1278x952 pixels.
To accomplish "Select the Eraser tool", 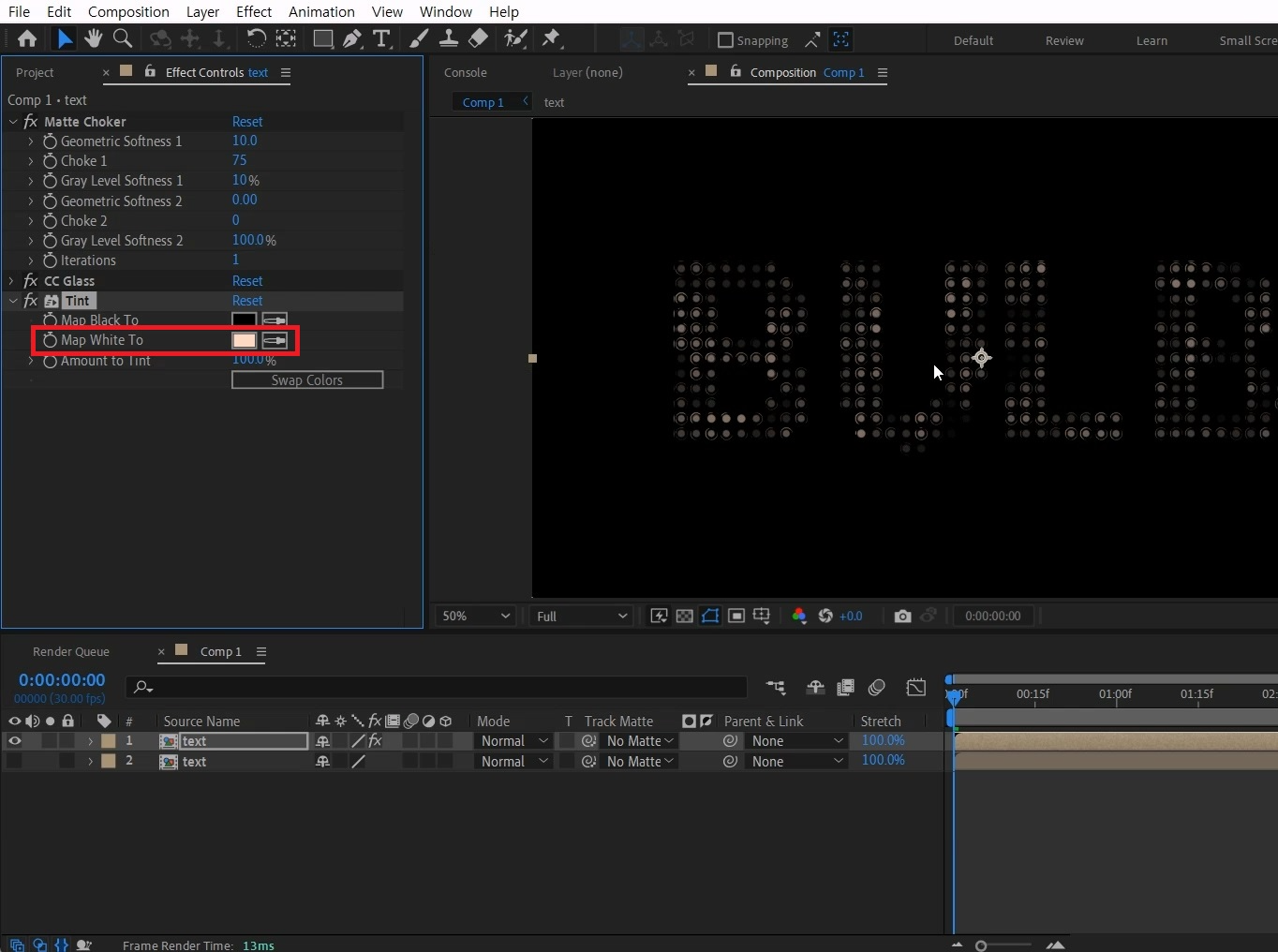I will click(478, 39).
